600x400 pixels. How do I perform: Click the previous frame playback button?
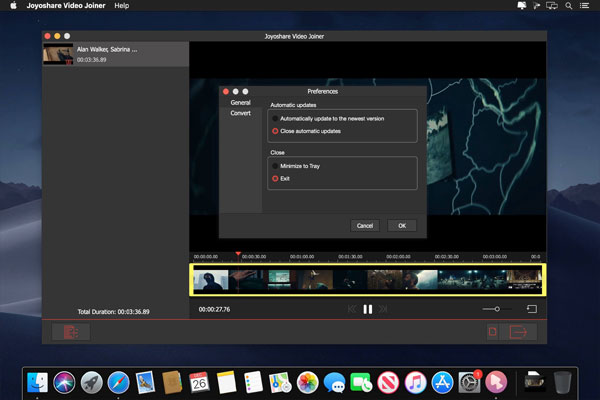pos(351,309)
